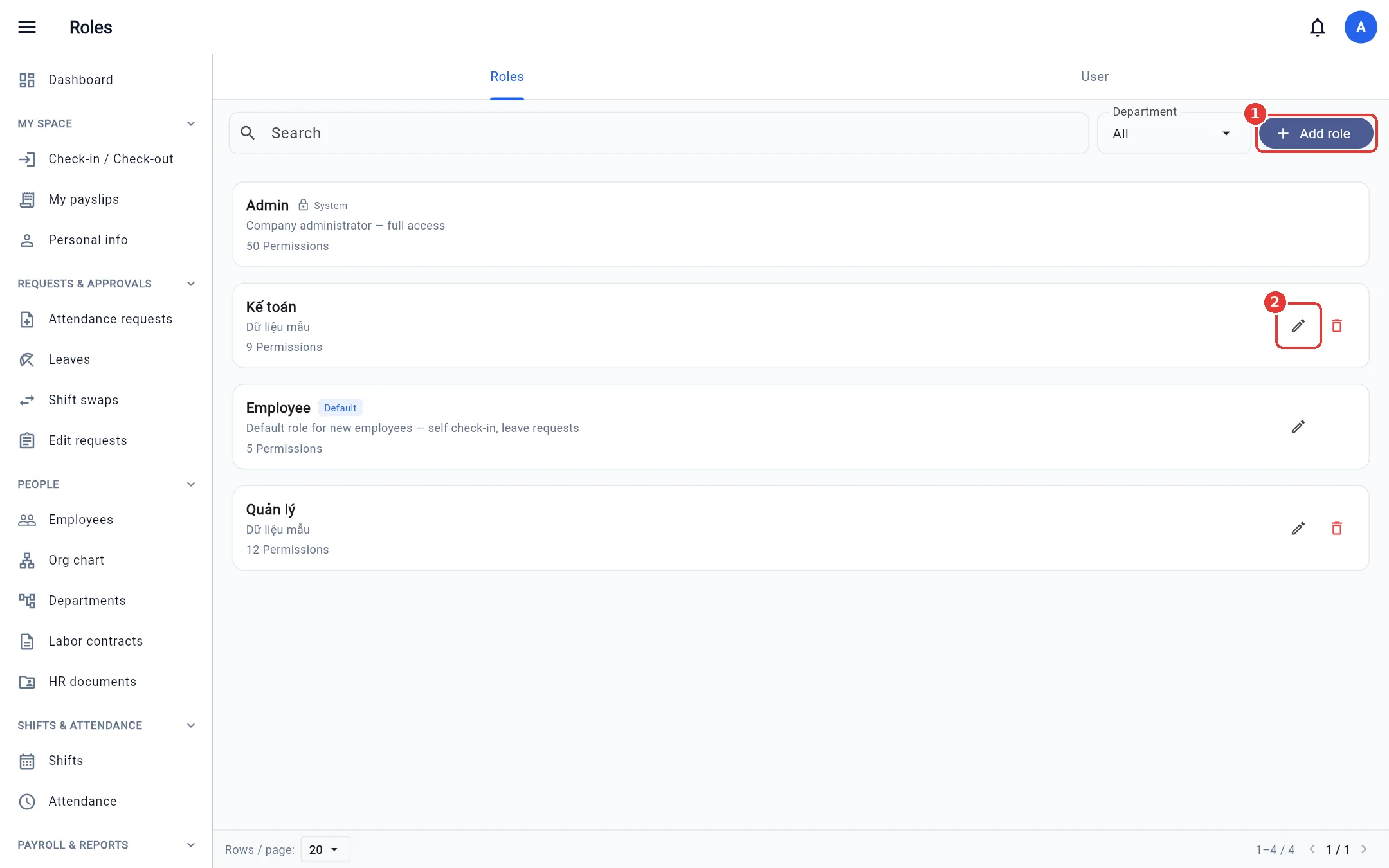
Task: Click the 12 Permissions text
Action: coord(287,550)
